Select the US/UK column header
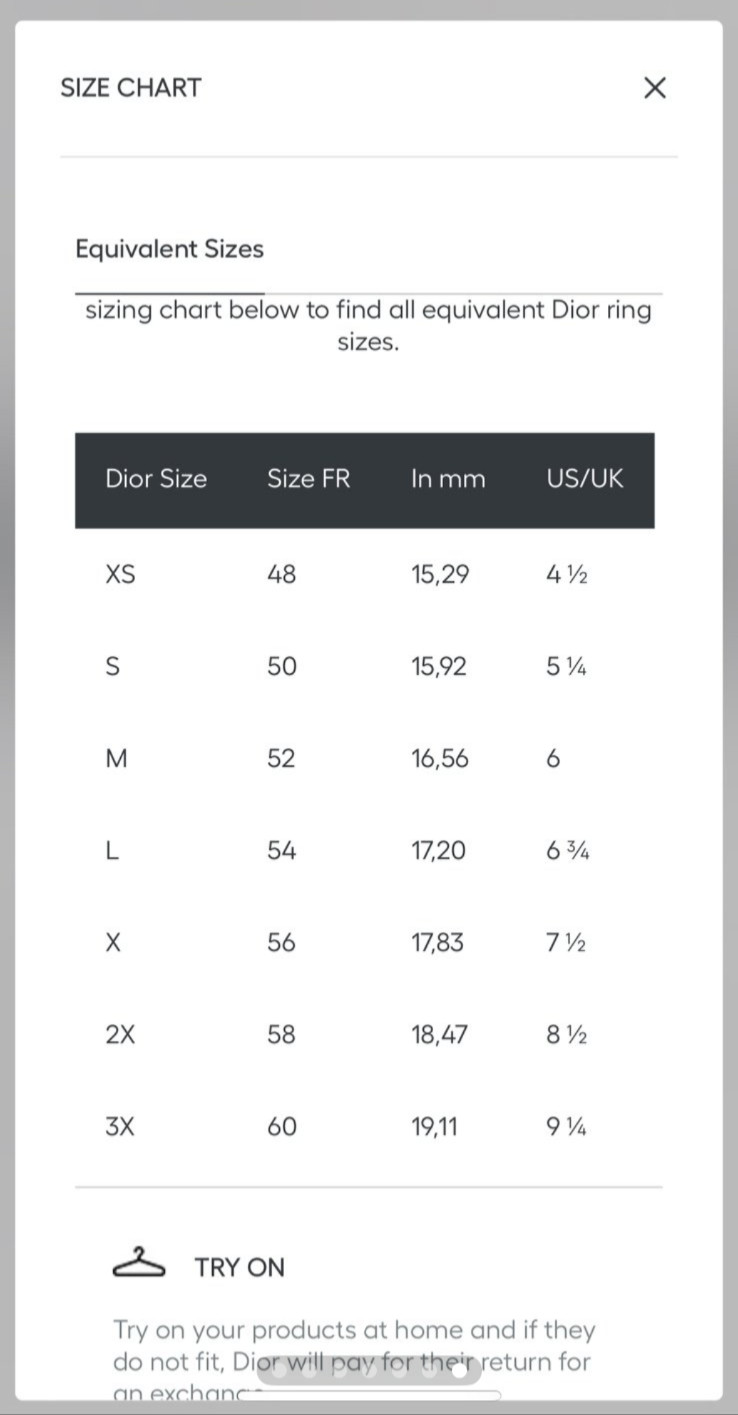This screenshot has width=738, height=1415. 584,479
